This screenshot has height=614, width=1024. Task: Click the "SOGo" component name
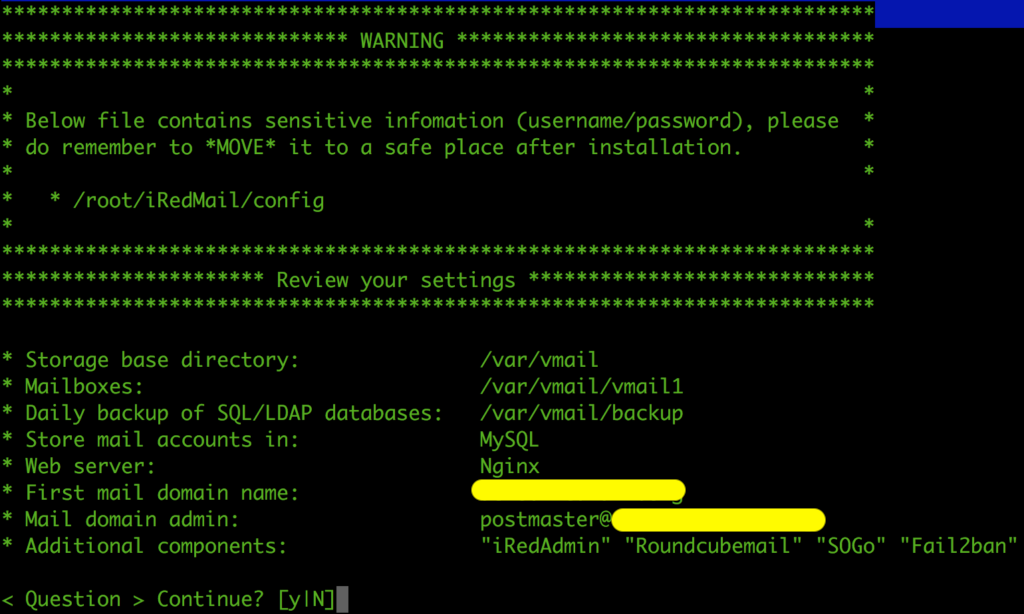[x=851, y=546]
